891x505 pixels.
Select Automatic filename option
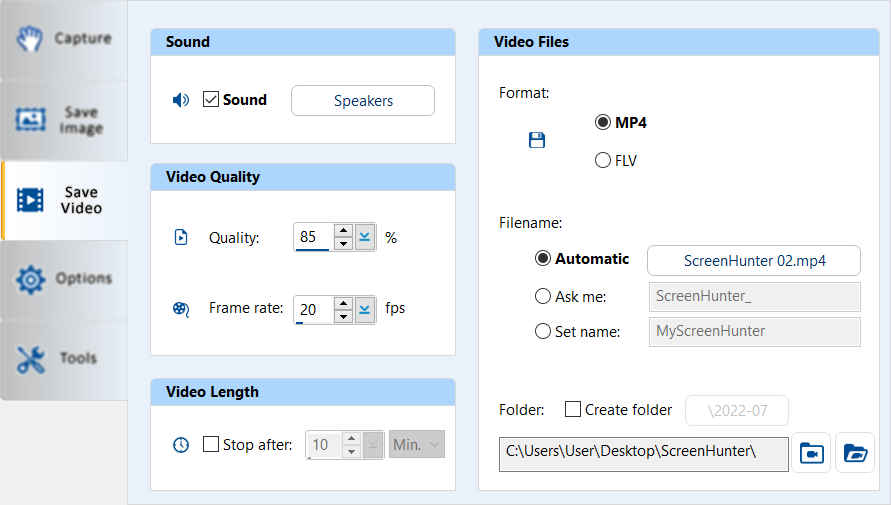[x=543, y=258]
